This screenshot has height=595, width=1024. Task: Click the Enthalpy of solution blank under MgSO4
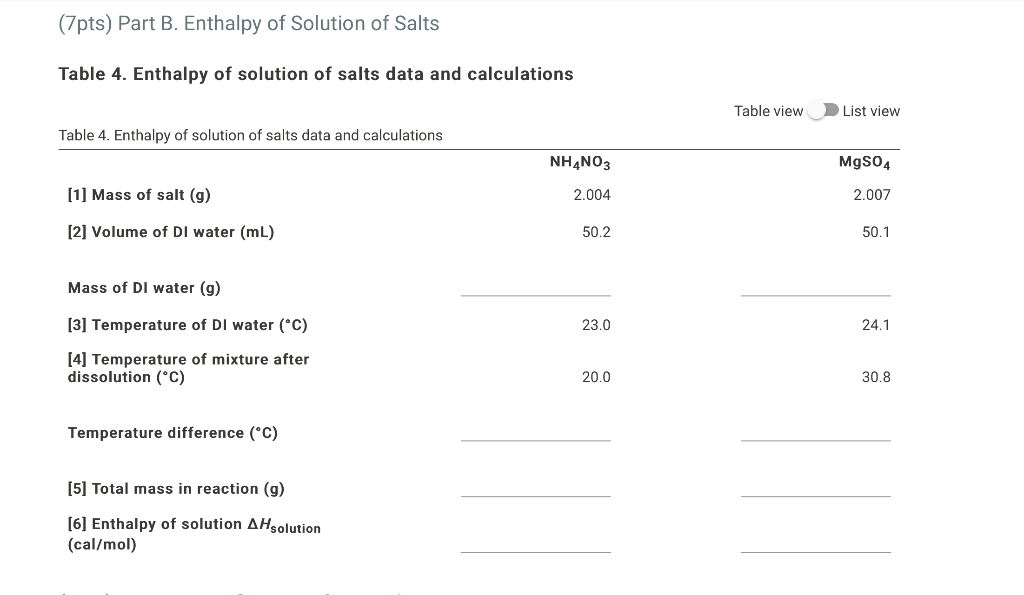click(x=815, y=550)
